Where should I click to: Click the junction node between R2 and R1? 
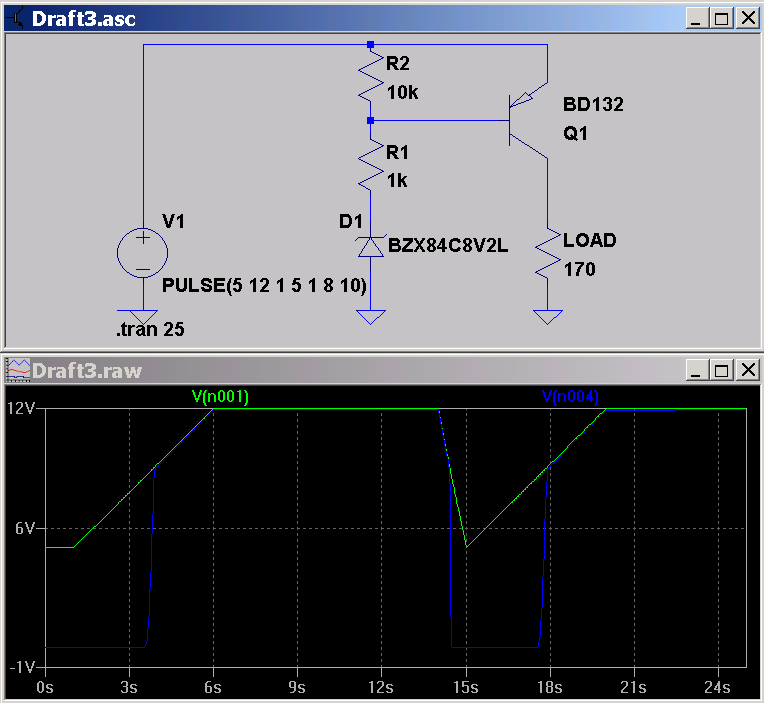tap(370, 120)
